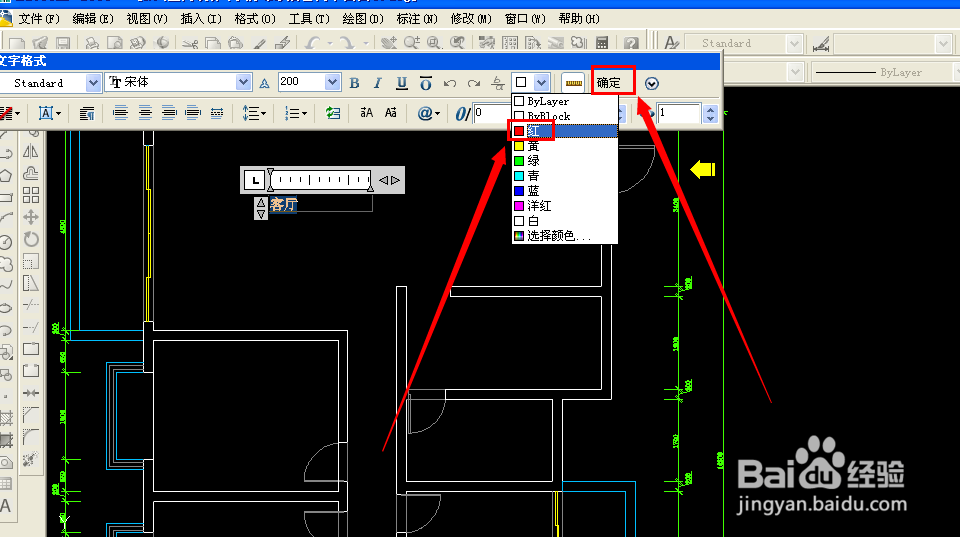Select the Rotate modify tool
The height and width of the screenshot is (537, 960).
31,239
